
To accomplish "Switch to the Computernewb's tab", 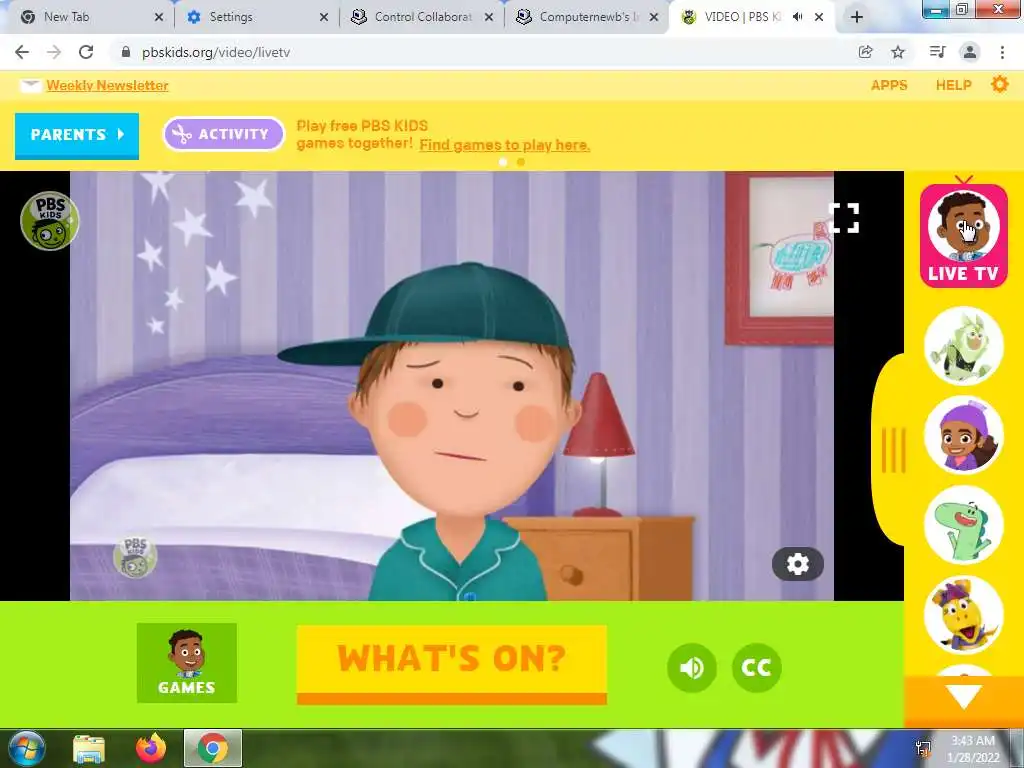I will tap(586, 17).
